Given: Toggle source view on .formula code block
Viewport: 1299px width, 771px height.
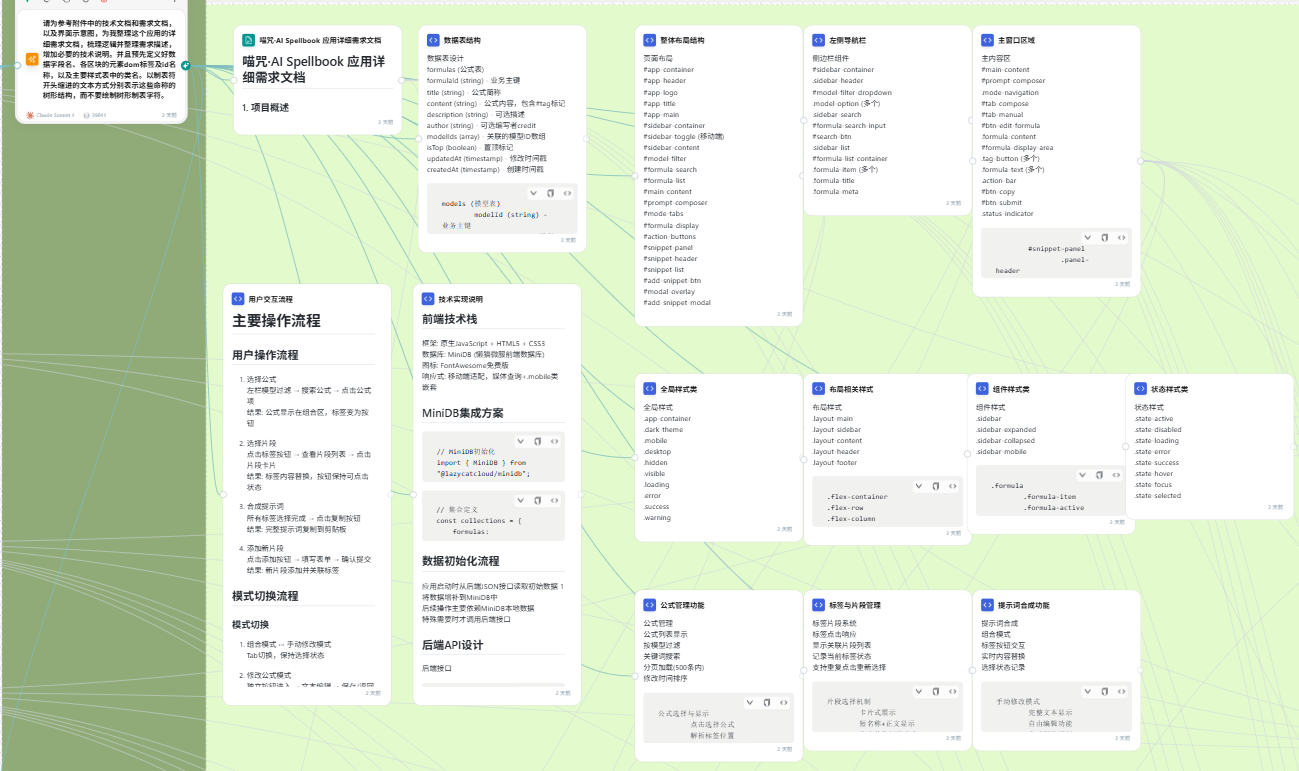Looking at the screenshot, I should coord(1116,475).
